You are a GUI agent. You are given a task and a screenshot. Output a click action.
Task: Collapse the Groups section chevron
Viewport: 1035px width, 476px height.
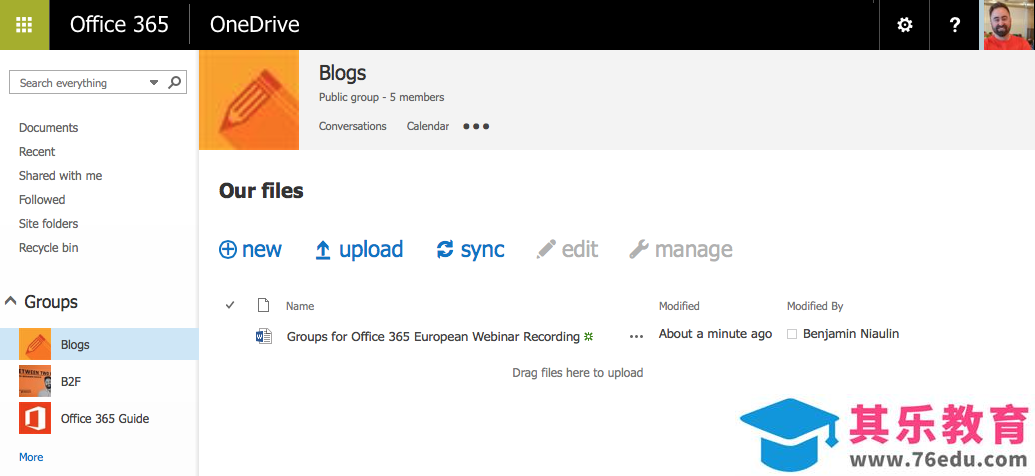[11, 301]
